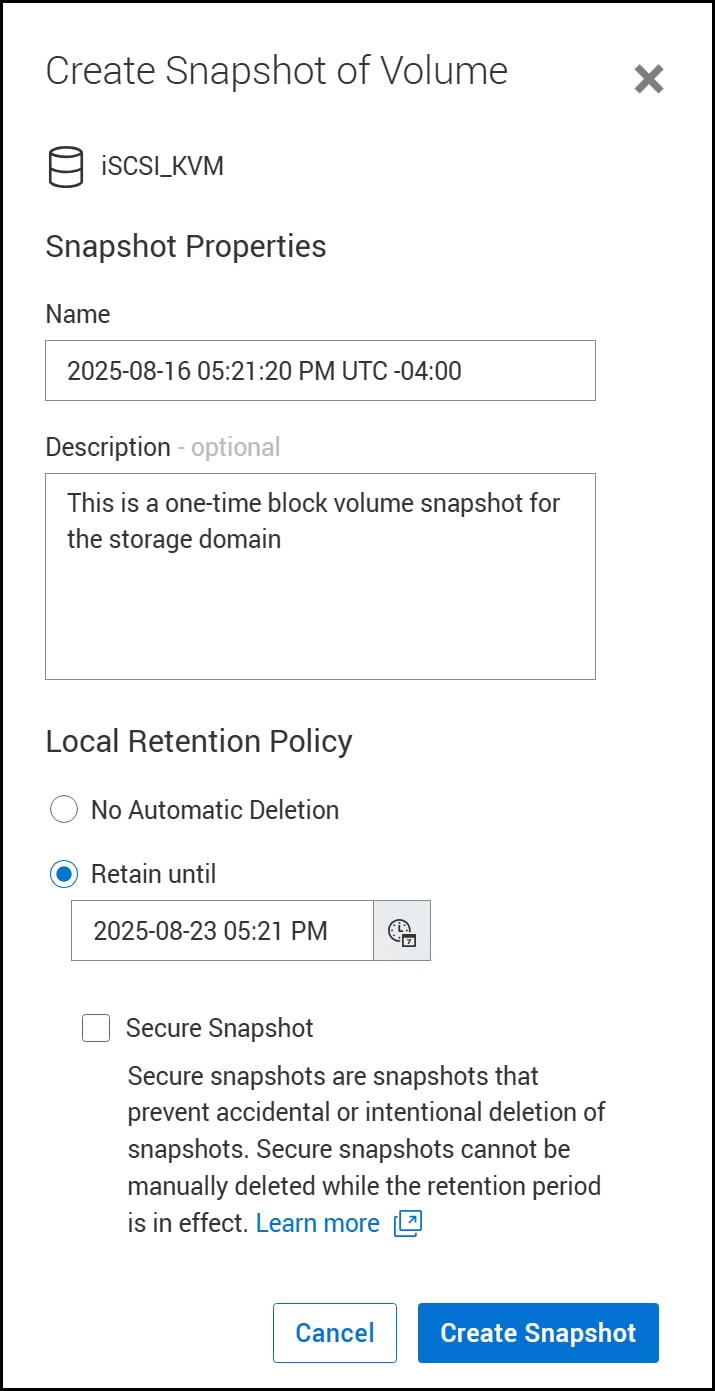Image resolution: width=715 pixels, height=1391 pixels.
Task: Select the Retain until radio button
Action: click(x=64, y=874)
